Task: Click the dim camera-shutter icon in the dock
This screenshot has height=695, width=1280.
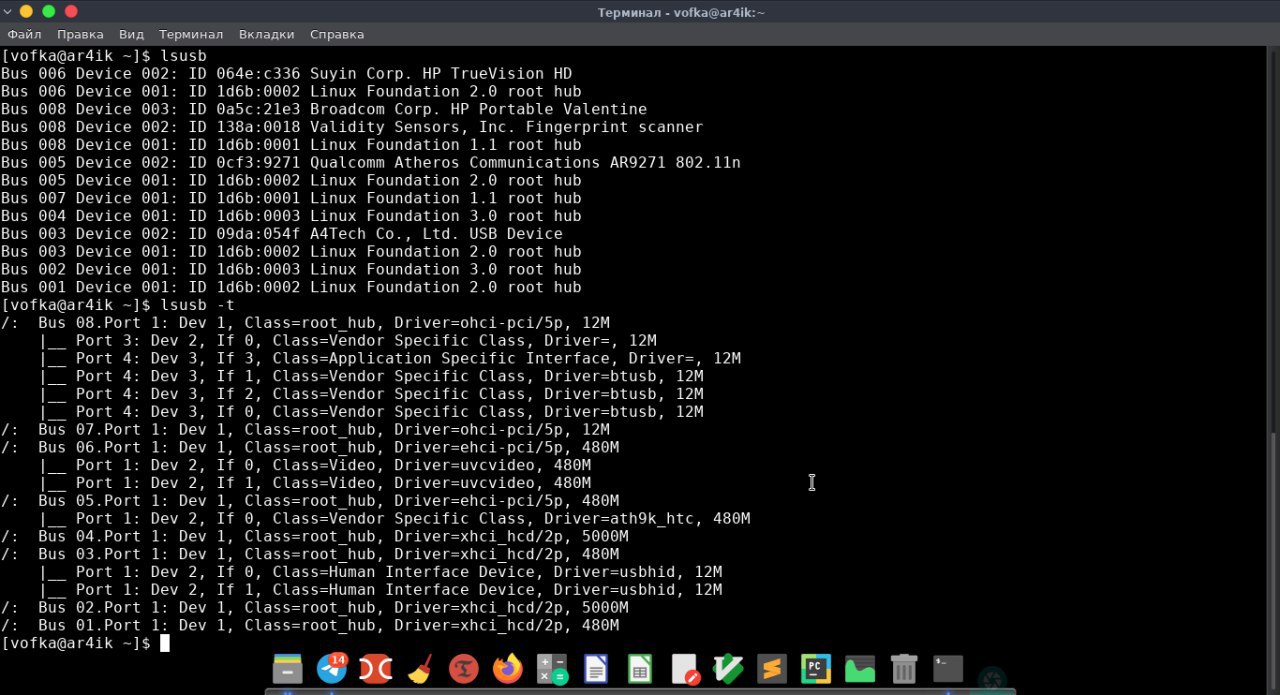Action: click(992, 679)
